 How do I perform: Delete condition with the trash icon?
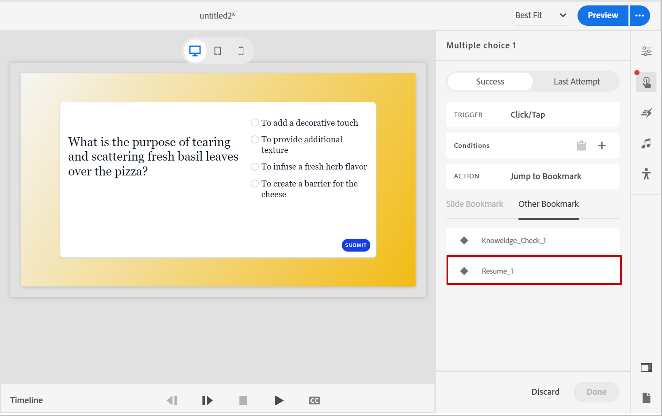click(x=581, y=146)
